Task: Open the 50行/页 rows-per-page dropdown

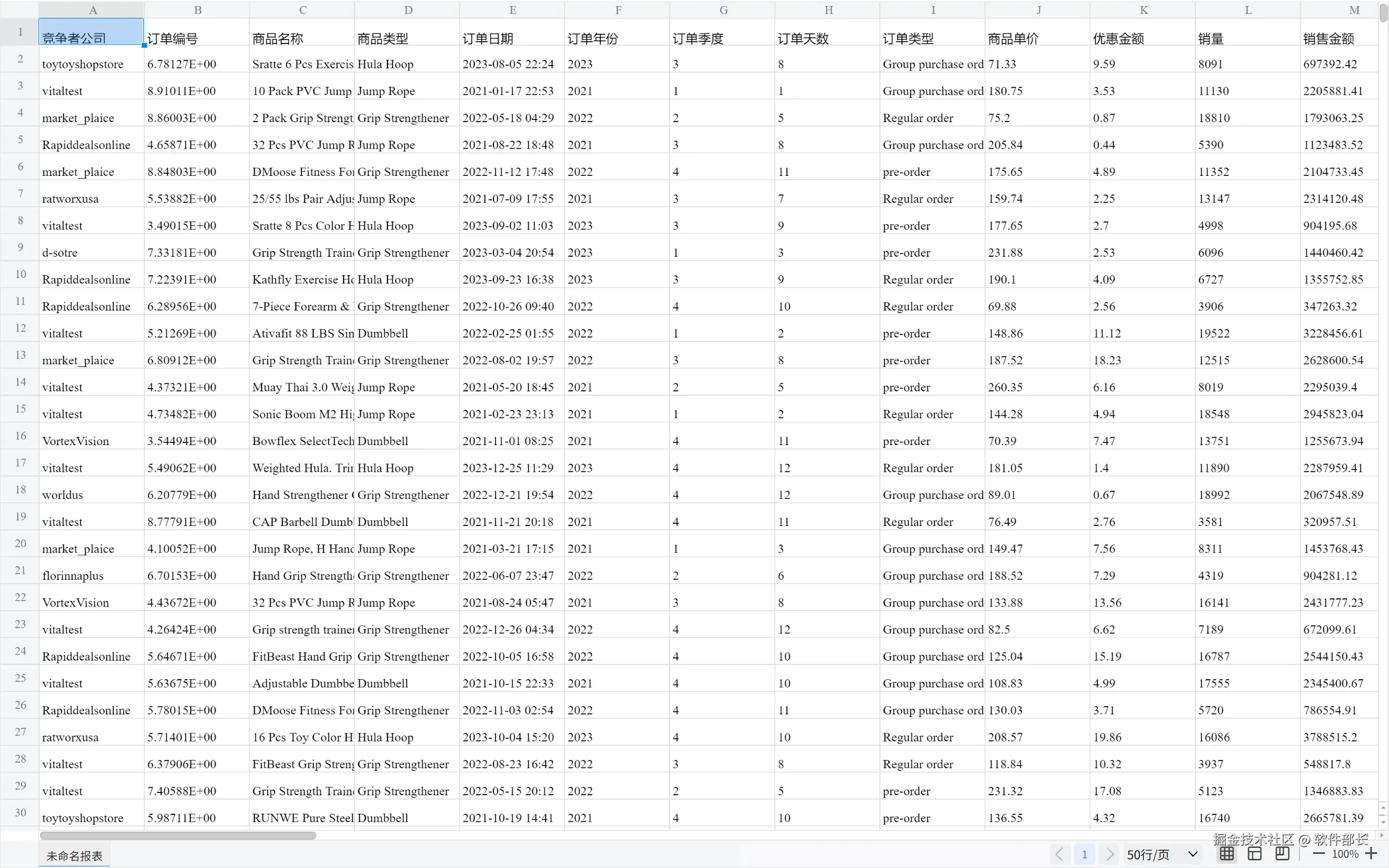Action: pos(1162,854)
